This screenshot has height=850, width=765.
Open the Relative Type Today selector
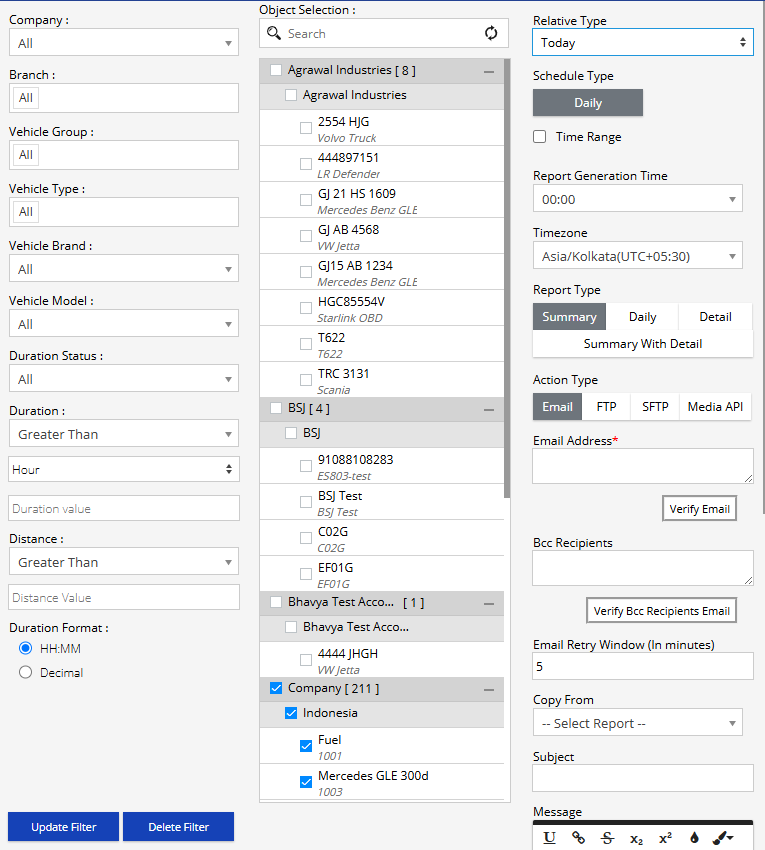click(x=643, y=42)
